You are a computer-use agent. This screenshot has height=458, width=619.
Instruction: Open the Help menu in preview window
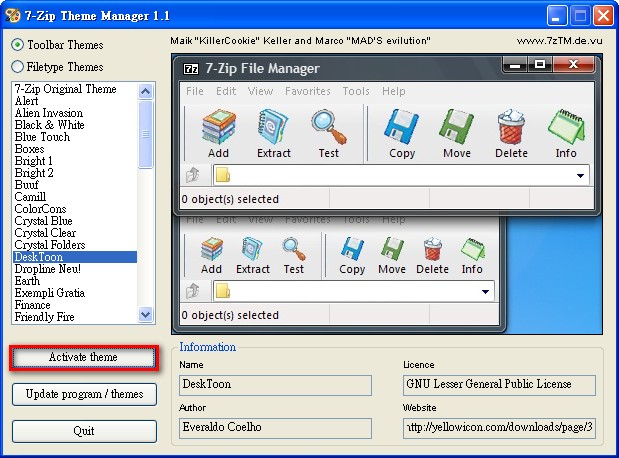click(x=393, y=91)
